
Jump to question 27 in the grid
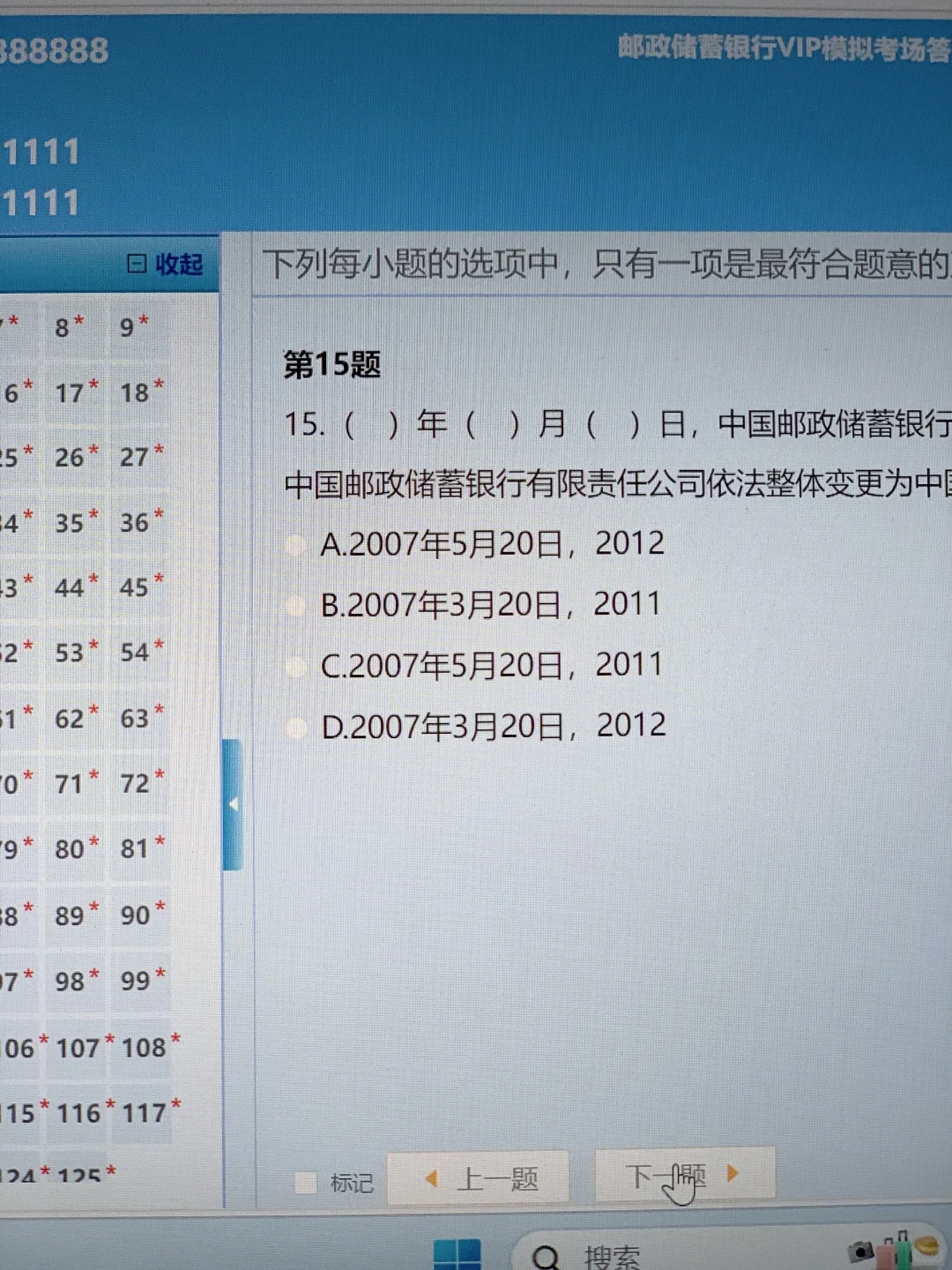point(134,457)
